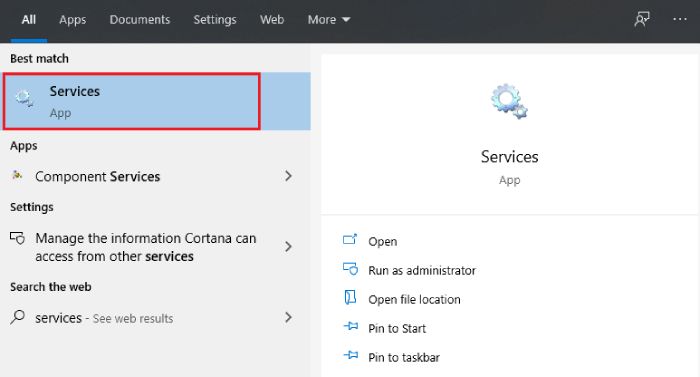
Task: Open the feedback icon in top bar
Action: [642, 19]
